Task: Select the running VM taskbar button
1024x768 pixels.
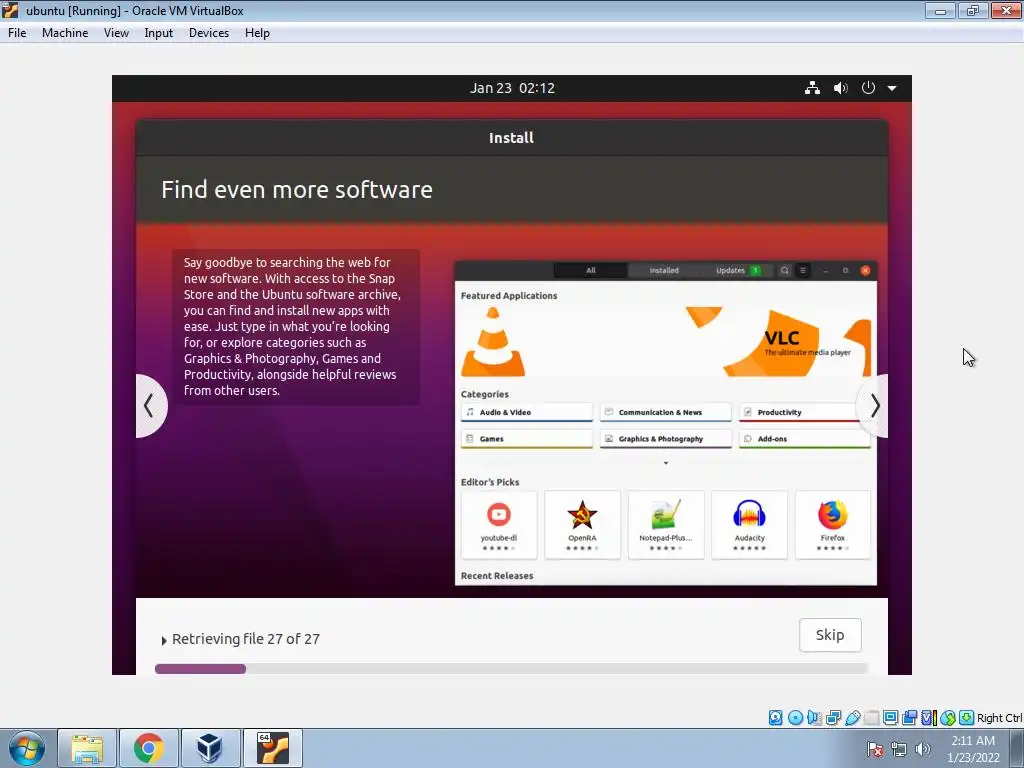Action: pyautogui.click(x=272, y=748)
